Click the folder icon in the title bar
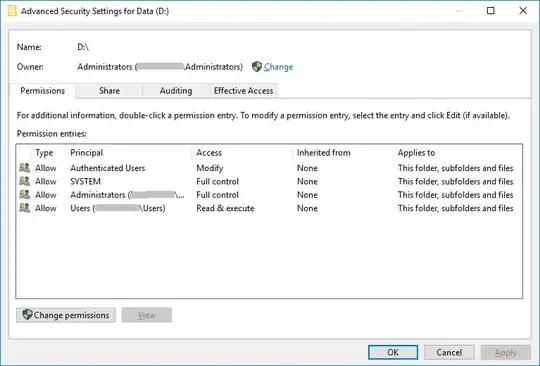Image resolution: width=540 pixels, height=366 pixels. tap(12, 11)
